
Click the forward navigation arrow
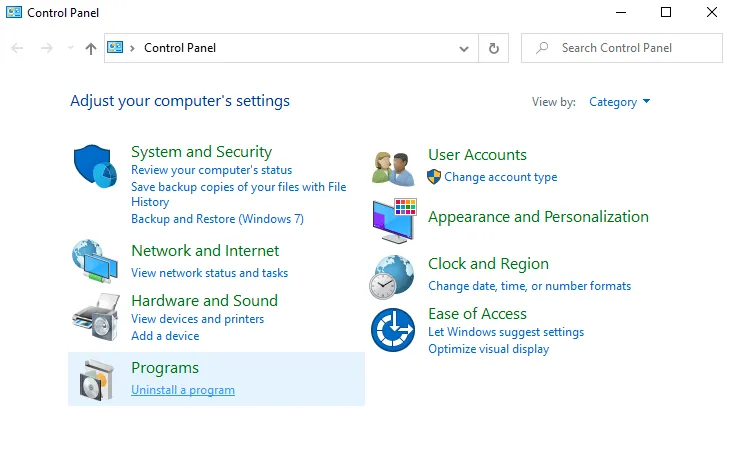[x=47, y=48]
